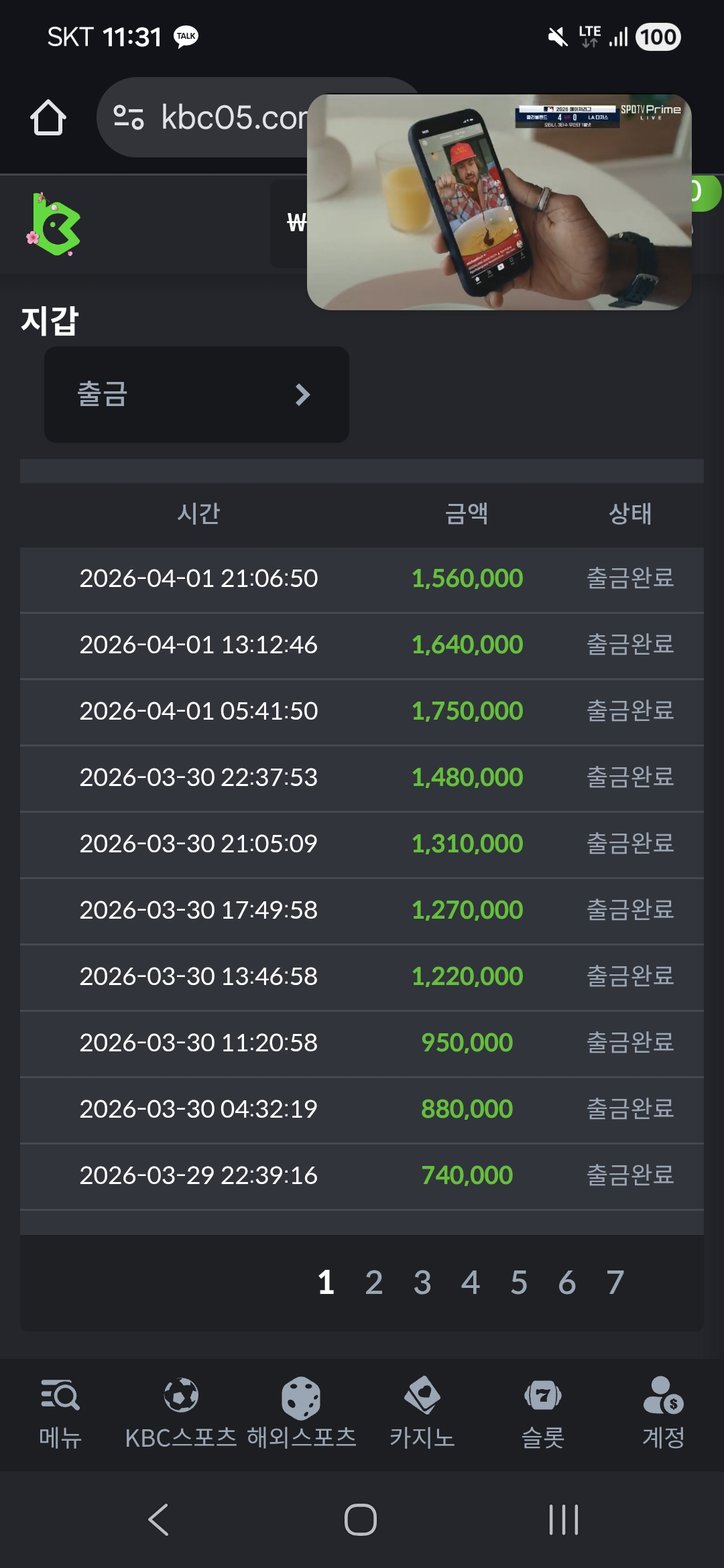Open Android recent apps button
This screenshot has height=1568, width=724.
point(563,1520)
